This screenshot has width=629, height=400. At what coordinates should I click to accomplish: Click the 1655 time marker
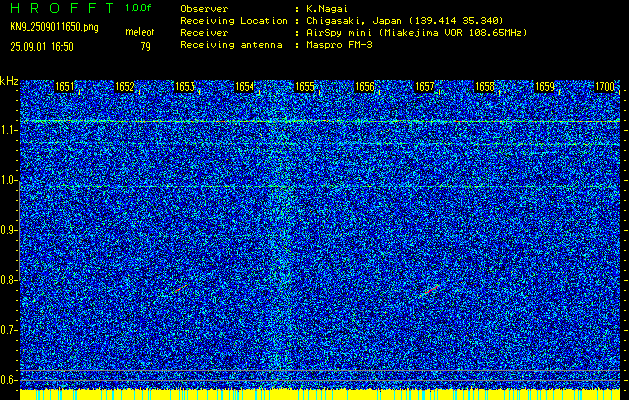(x=304, y=87)
